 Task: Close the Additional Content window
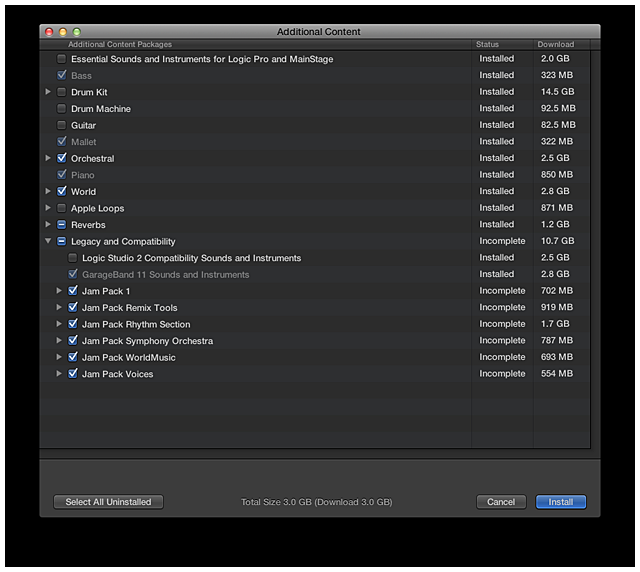tap(49, 32)
